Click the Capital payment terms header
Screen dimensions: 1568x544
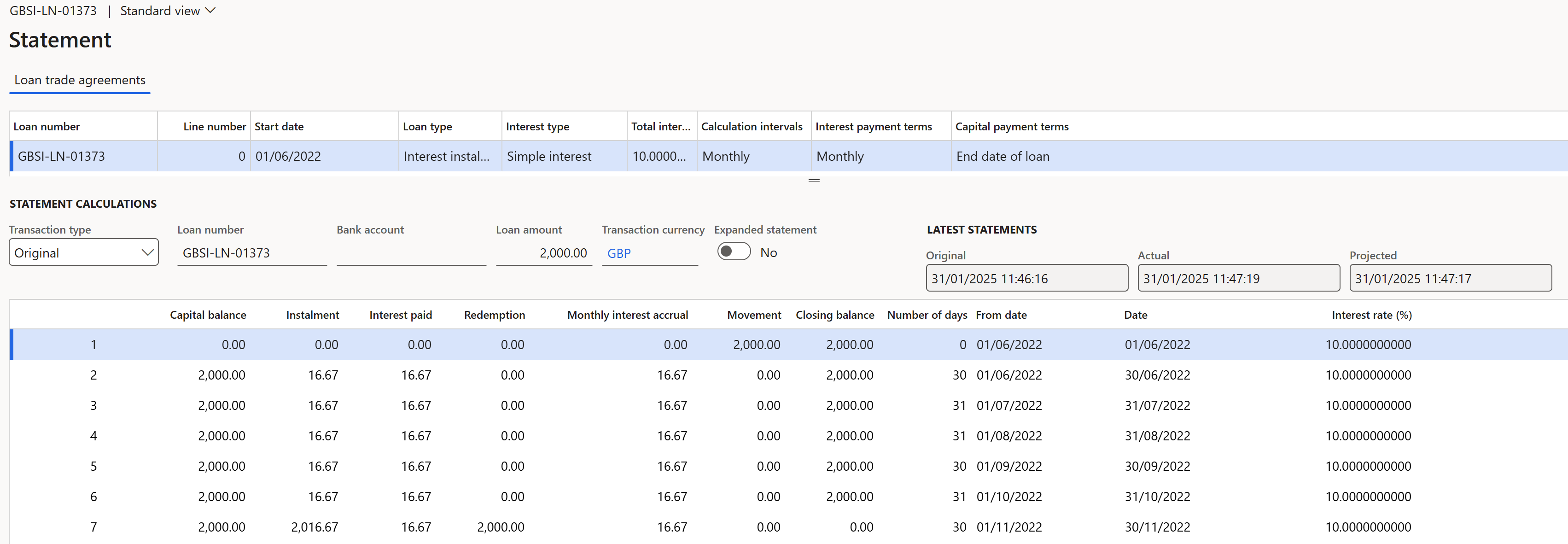coord(1012,127)
